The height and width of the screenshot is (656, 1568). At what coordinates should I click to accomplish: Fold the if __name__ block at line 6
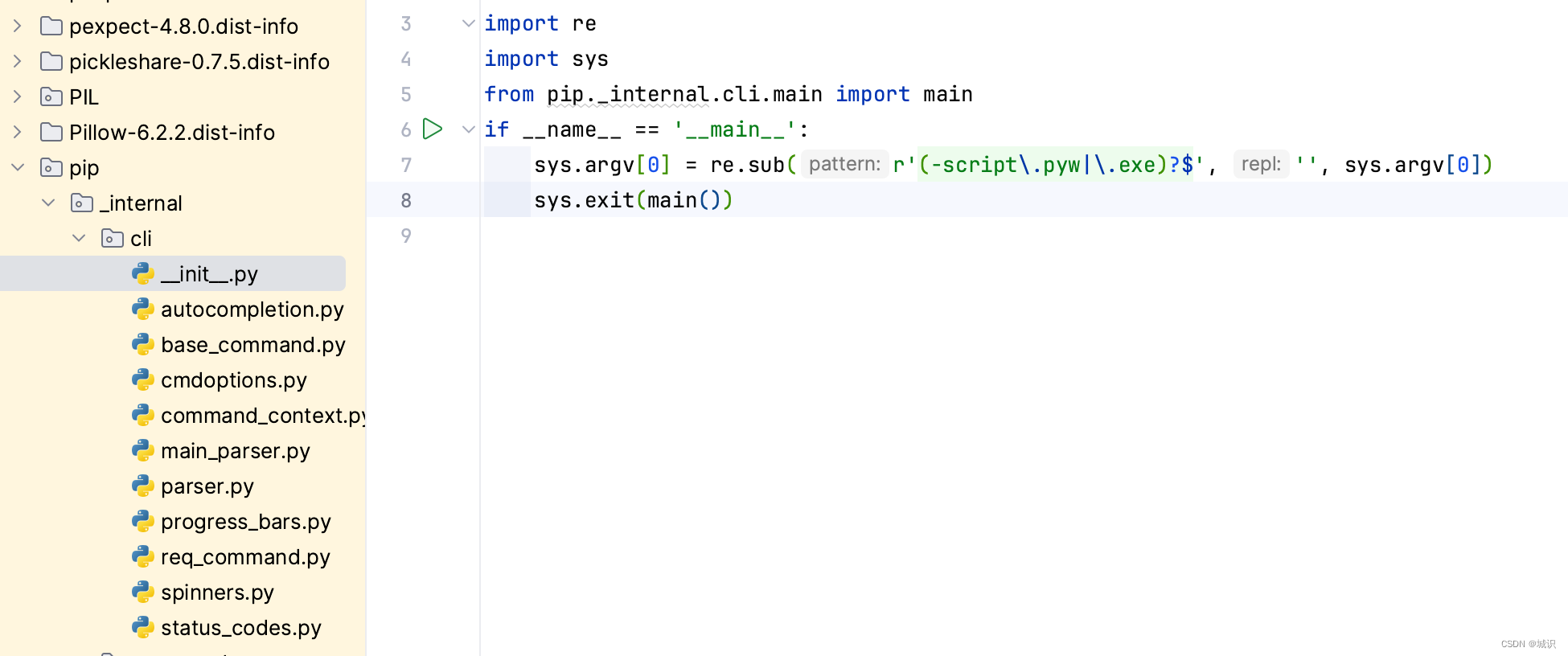pyautogui.click(x=469, y=129)
